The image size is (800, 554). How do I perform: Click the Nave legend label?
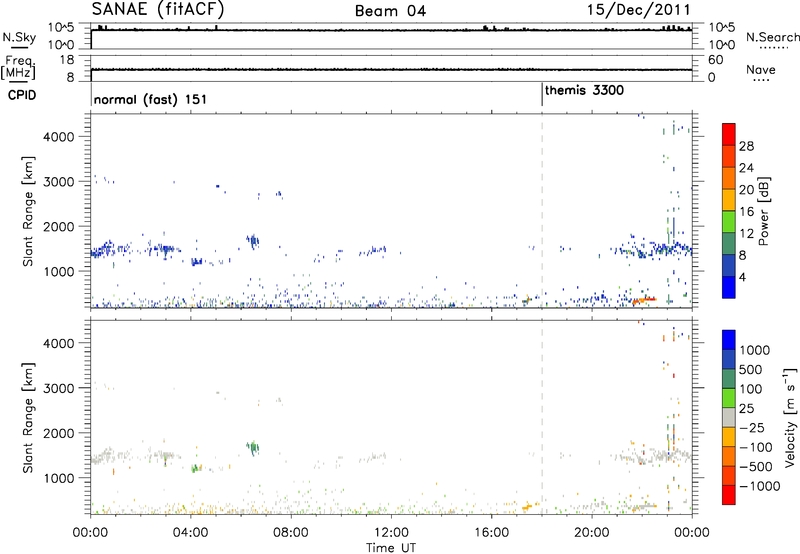[761, 69]
